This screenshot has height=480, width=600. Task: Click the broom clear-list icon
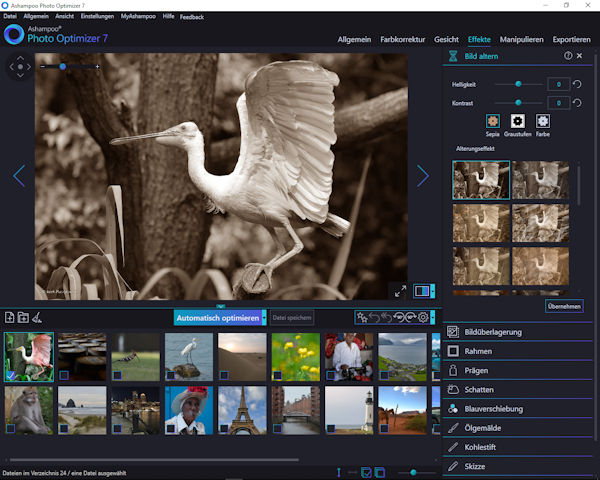point(37,317)
